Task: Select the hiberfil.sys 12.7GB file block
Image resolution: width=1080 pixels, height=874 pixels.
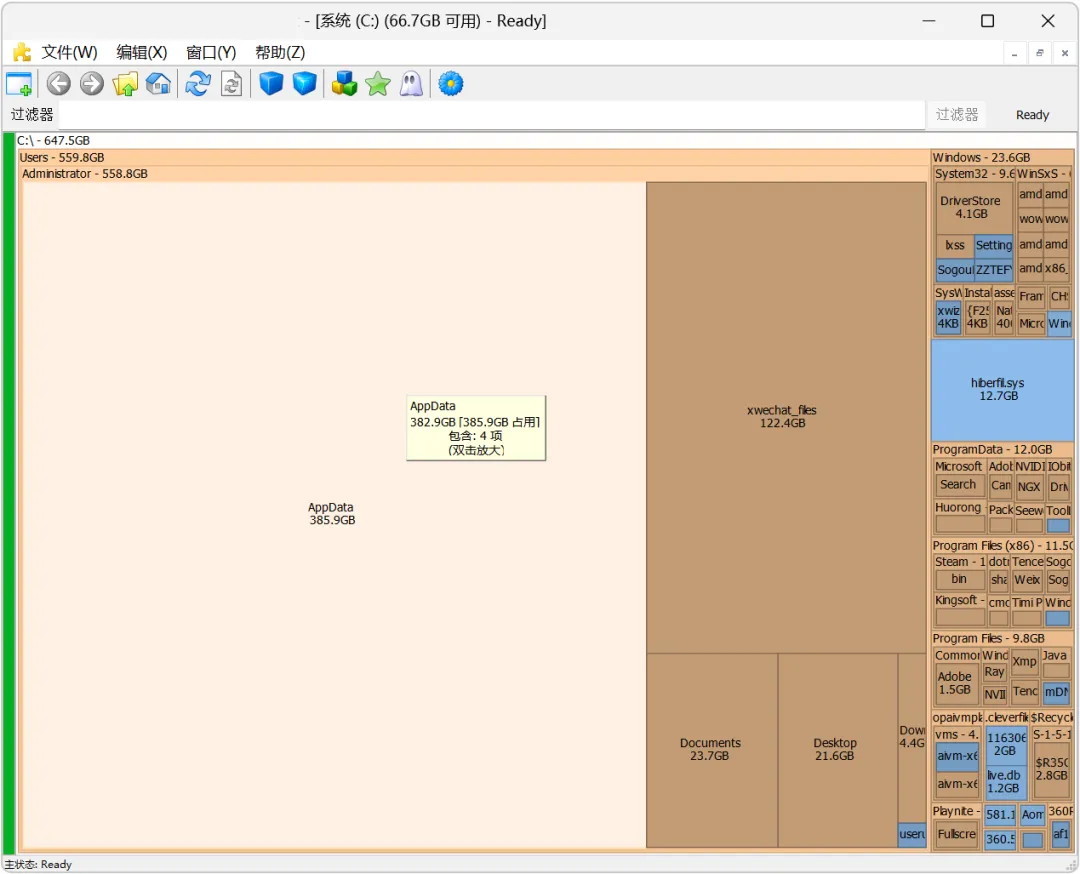Action: click(1002, 390)
